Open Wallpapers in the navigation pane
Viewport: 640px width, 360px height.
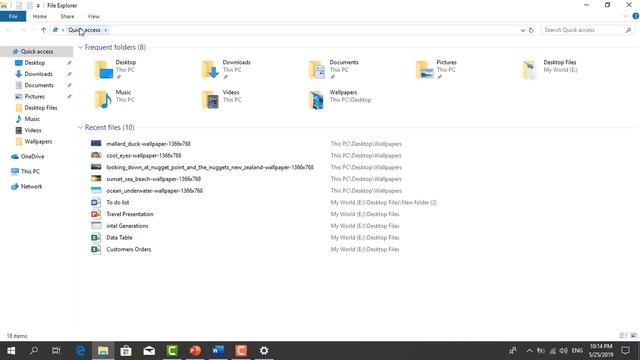pos(38,142)
